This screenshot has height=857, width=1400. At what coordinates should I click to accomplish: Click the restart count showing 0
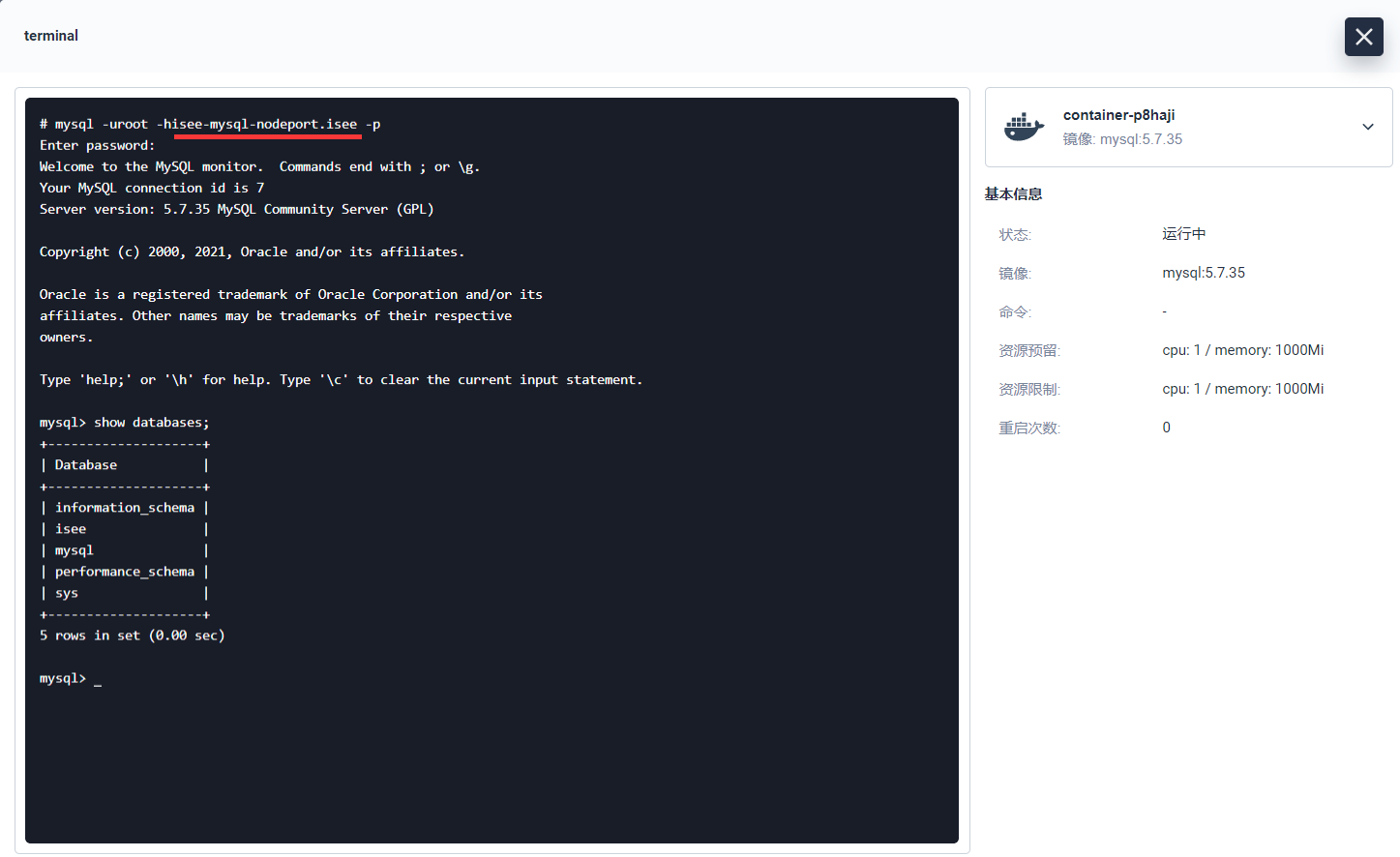click(x=1166, y=427)
